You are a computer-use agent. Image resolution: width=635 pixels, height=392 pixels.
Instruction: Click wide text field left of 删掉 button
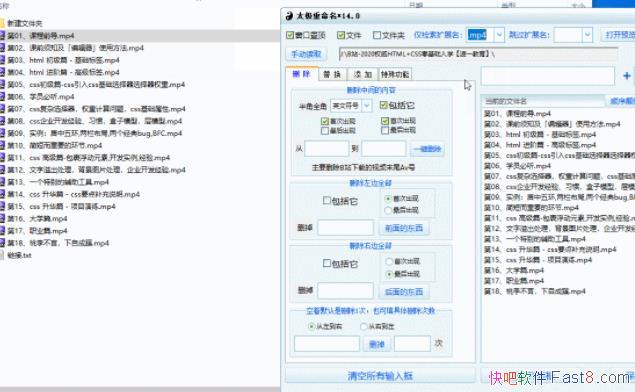[327, 344]
